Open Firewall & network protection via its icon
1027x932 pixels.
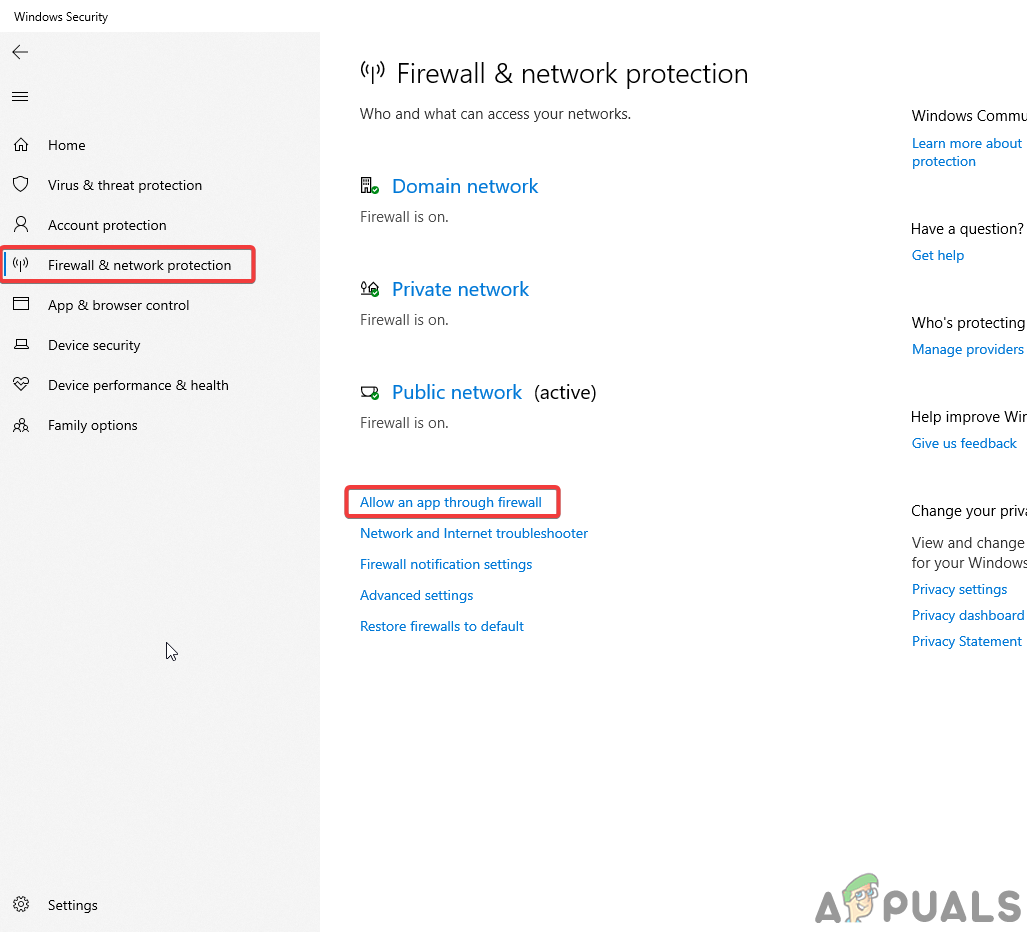(21, 264)
